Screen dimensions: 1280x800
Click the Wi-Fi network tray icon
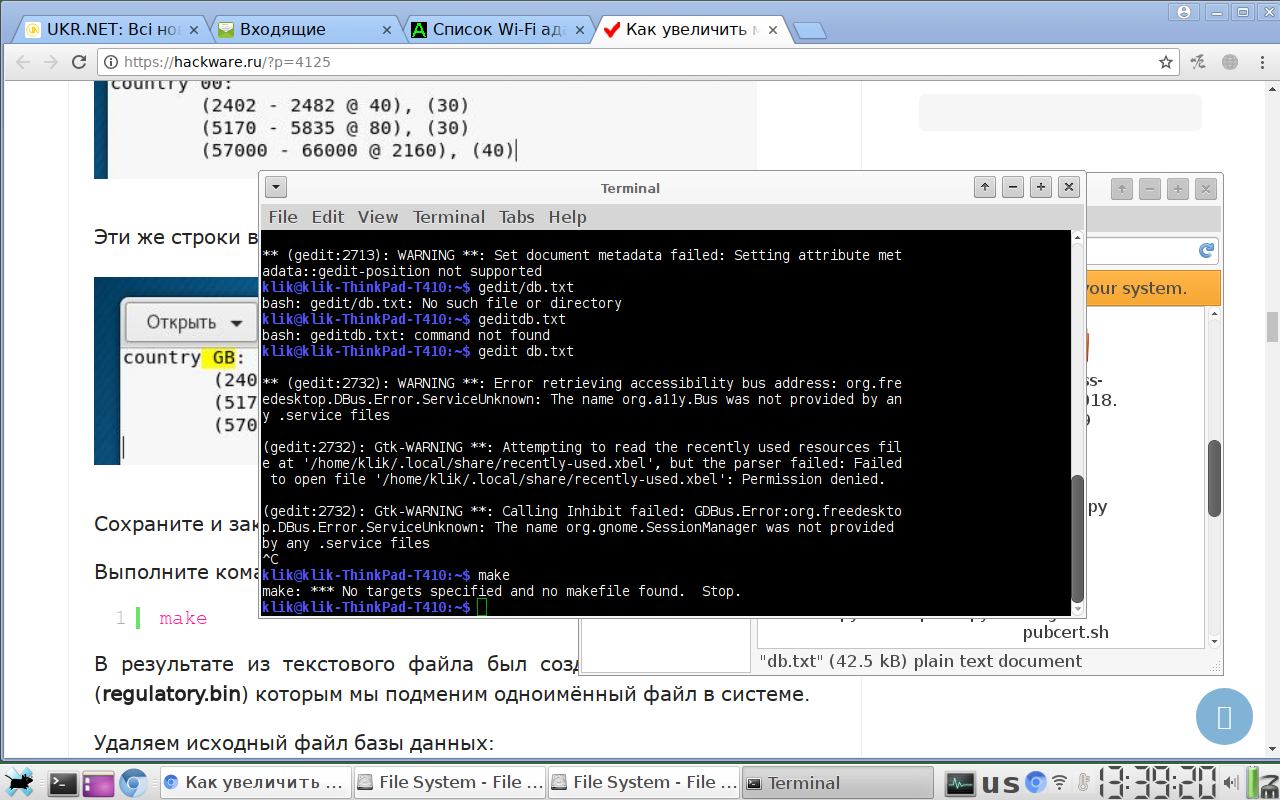click(x=1059, y=782)
